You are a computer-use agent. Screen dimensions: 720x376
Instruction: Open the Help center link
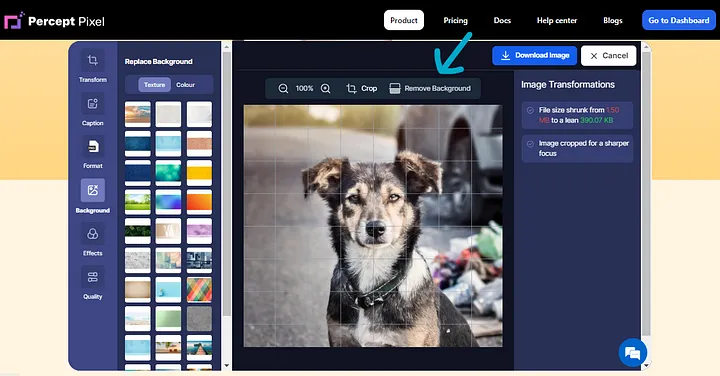[x=557, y=20]
